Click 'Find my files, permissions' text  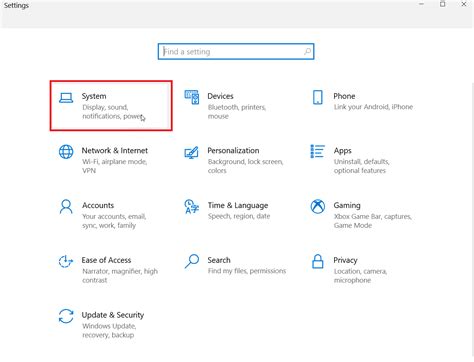coord(247,271)
